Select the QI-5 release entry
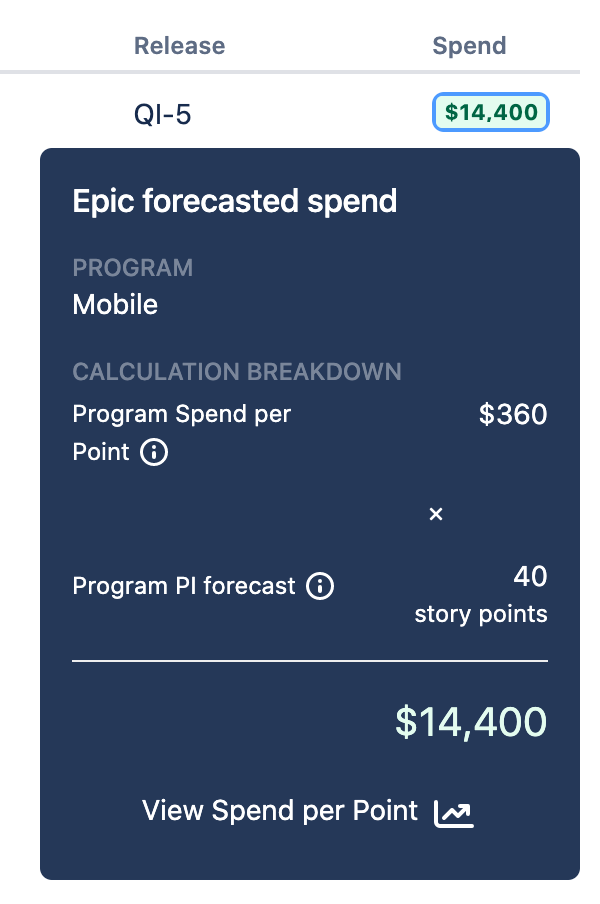Image resolution: width=600 pixels, height=904 pixels. pyautogui.click(x=160, y=113)
